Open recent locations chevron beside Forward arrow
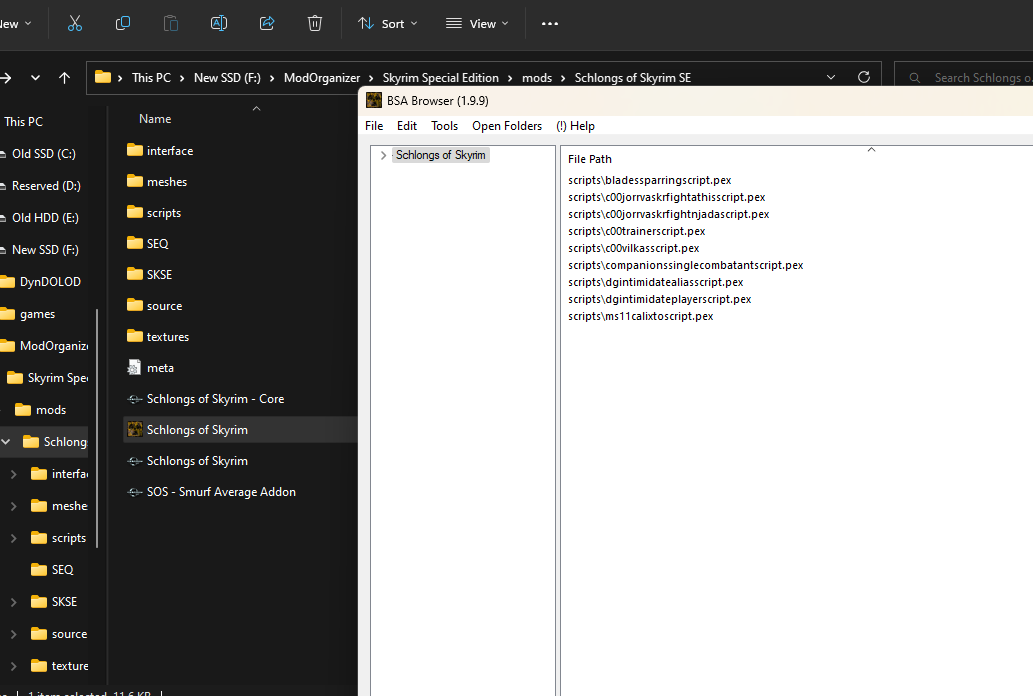This screenshot has width=1033, height=696. [36, 78]
